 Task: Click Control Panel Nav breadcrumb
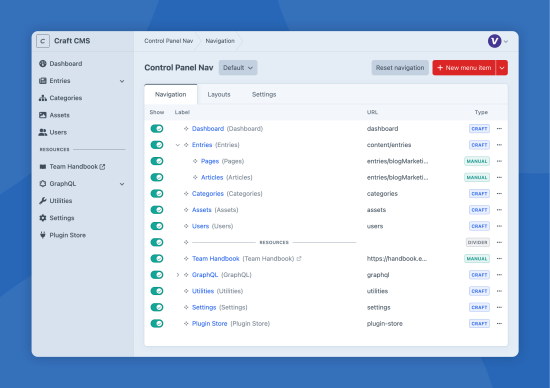point(168,41)
